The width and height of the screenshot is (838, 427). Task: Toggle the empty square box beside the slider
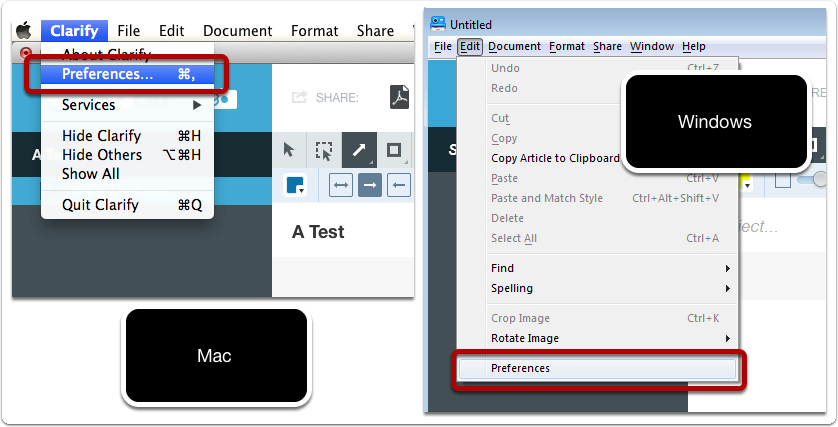click(x=783, y=180)
